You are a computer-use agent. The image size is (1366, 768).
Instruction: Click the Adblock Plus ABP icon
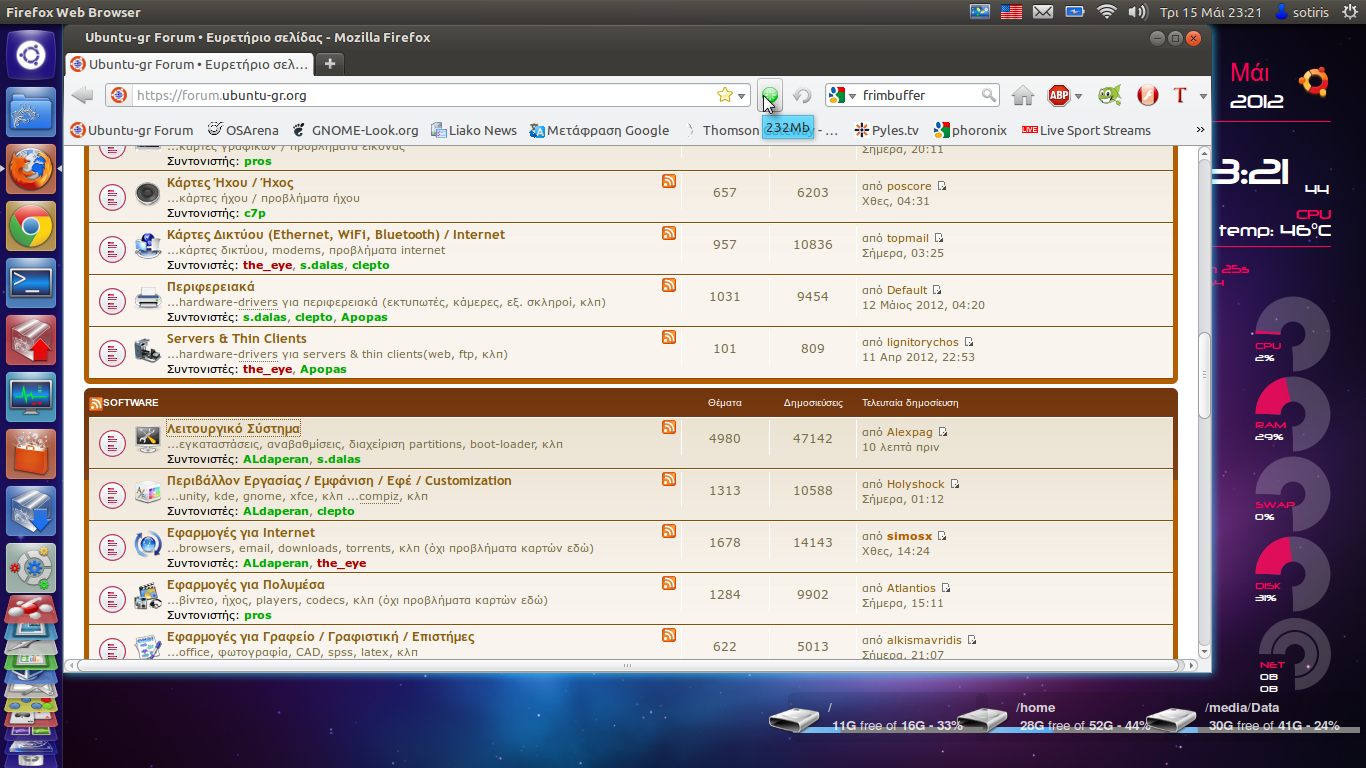pyautogui.click(x=1058, y=96)
